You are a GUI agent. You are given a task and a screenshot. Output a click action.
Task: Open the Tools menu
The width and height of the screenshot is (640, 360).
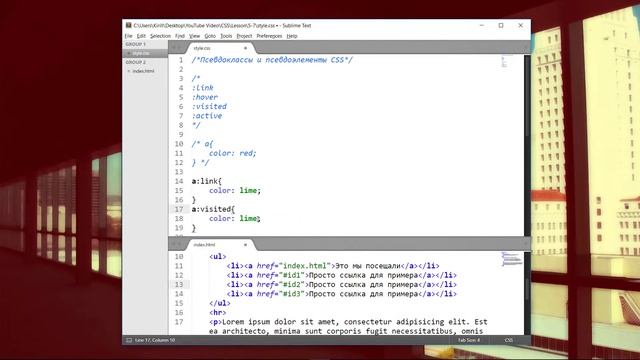[226, 36]
